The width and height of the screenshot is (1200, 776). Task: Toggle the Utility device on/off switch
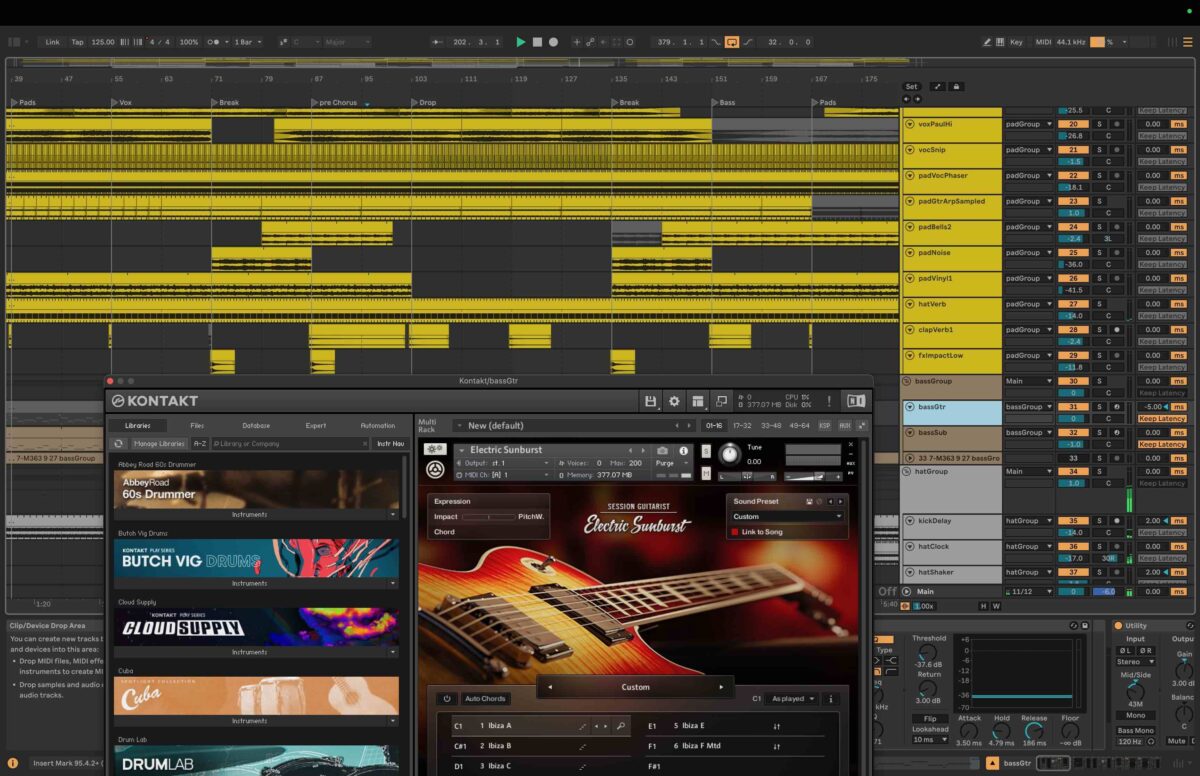[x=1118, y=626]
